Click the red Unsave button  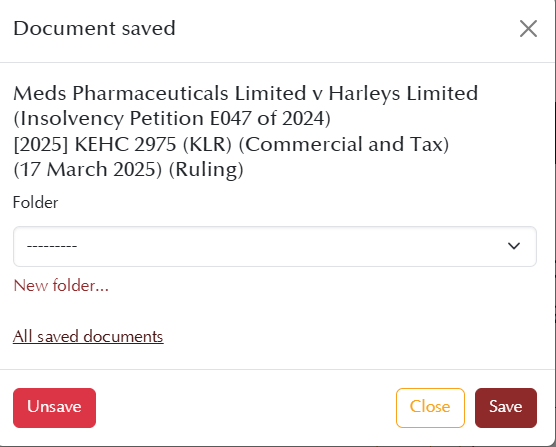pos(54,408)
